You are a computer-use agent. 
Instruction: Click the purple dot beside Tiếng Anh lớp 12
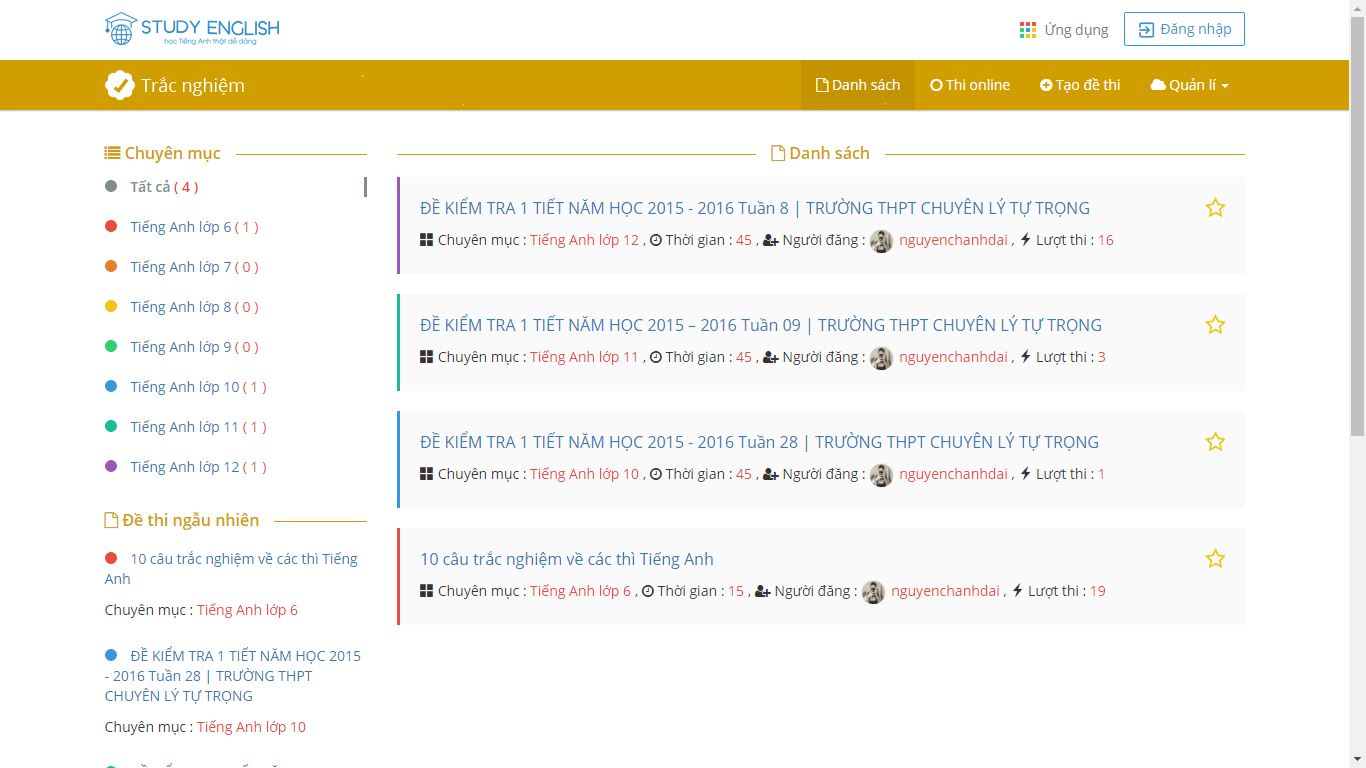pyautogui.click(x=111, y=466)
